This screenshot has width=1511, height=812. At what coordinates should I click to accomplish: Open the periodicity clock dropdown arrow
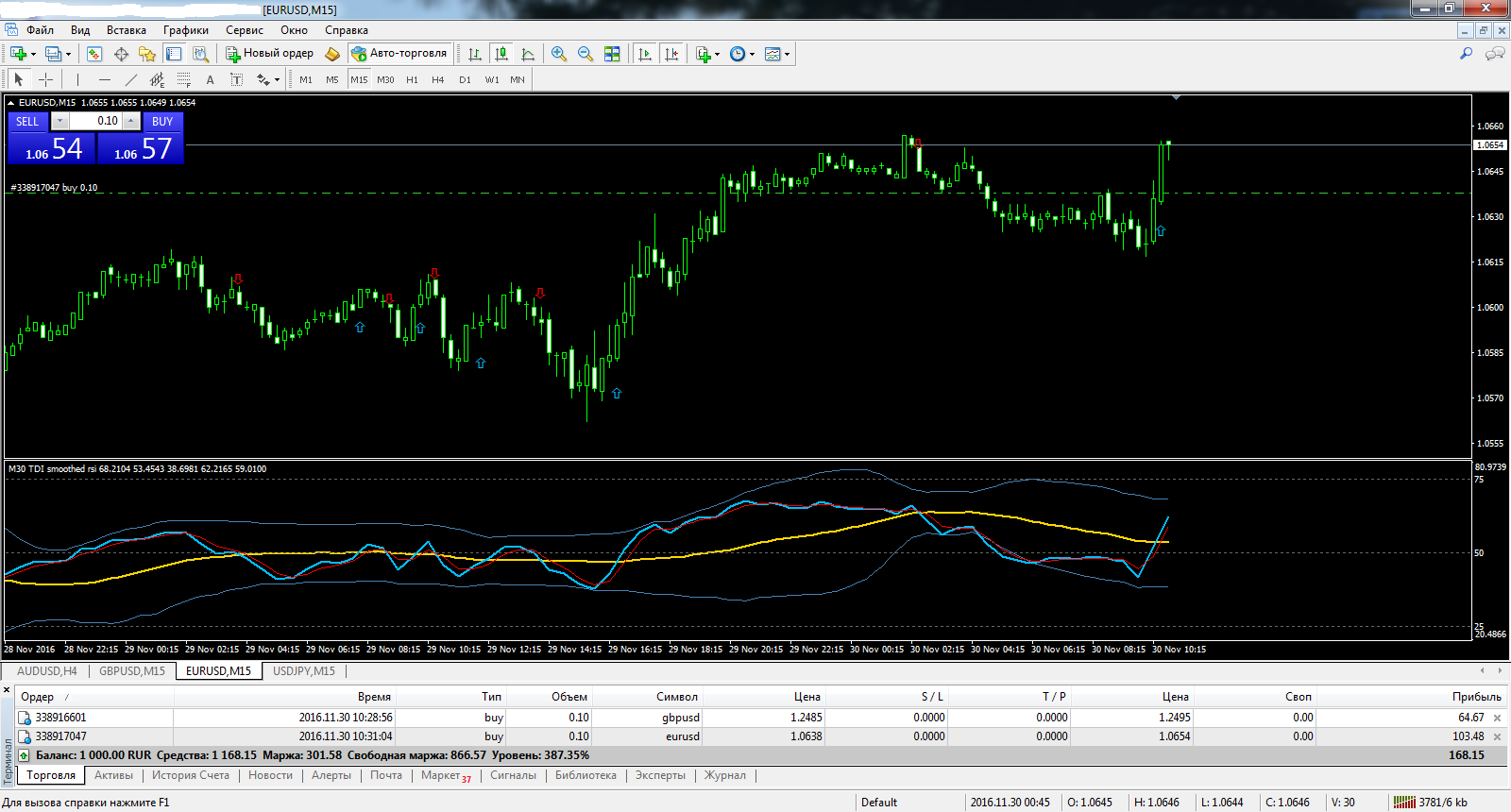point(753,55)
